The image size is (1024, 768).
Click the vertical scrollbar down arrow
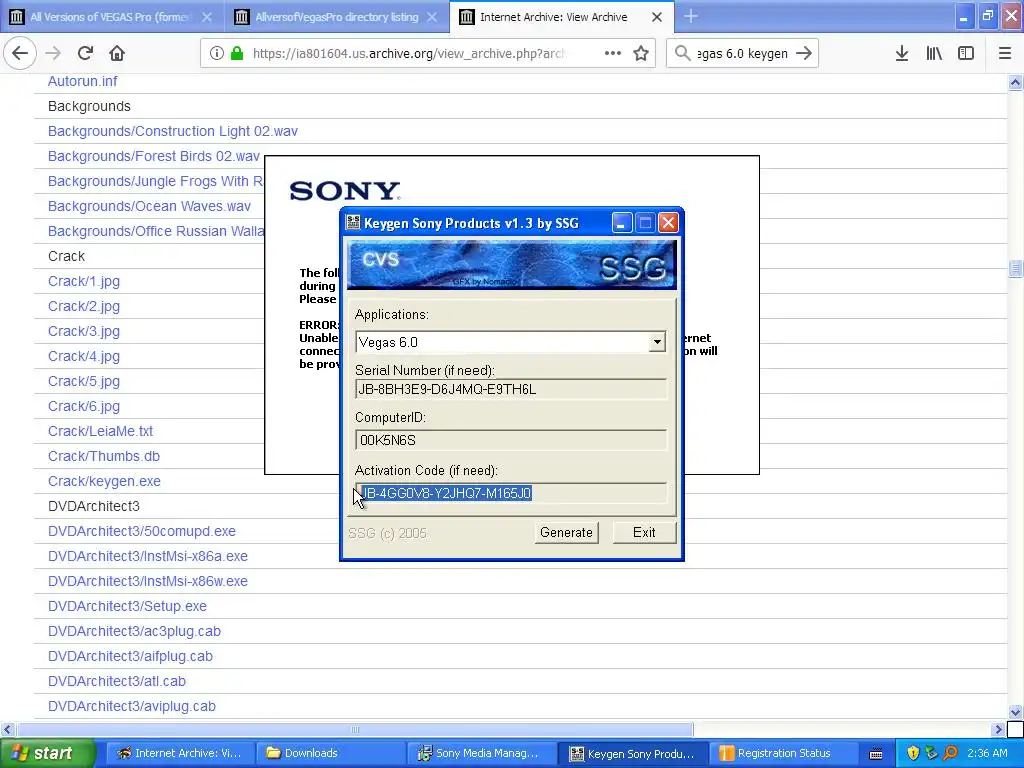[x=1015, y=712]
